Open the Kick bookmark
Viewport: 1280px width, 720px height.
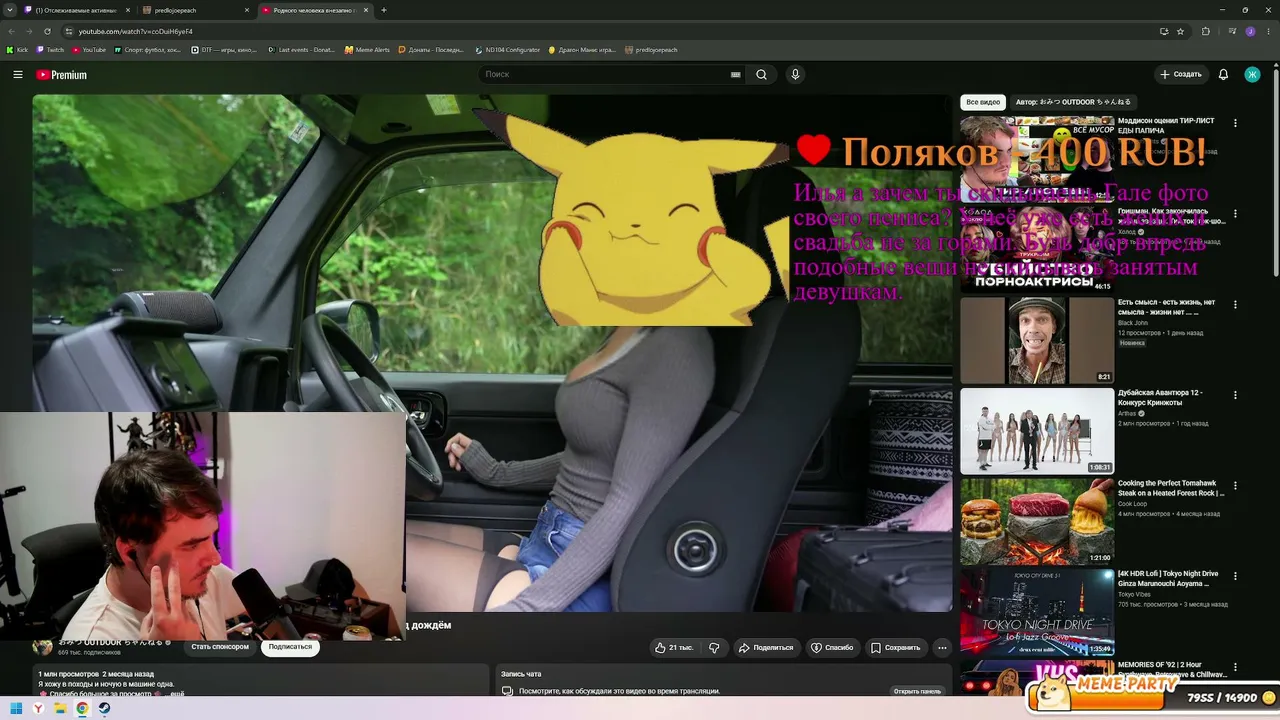click(18, 50)
